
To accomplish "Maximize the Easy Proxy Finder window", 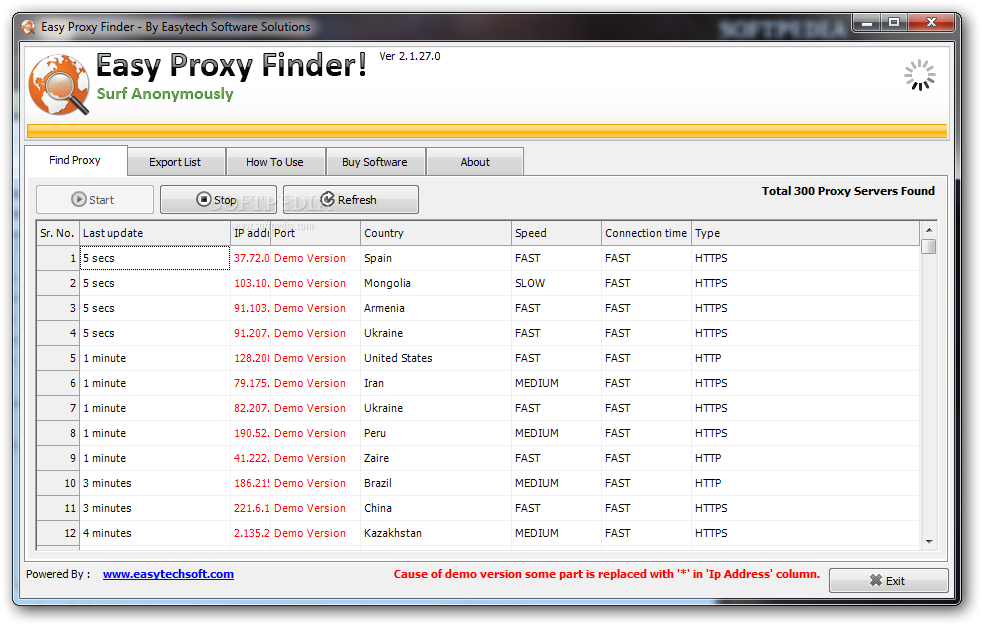I will pos(894,23).
